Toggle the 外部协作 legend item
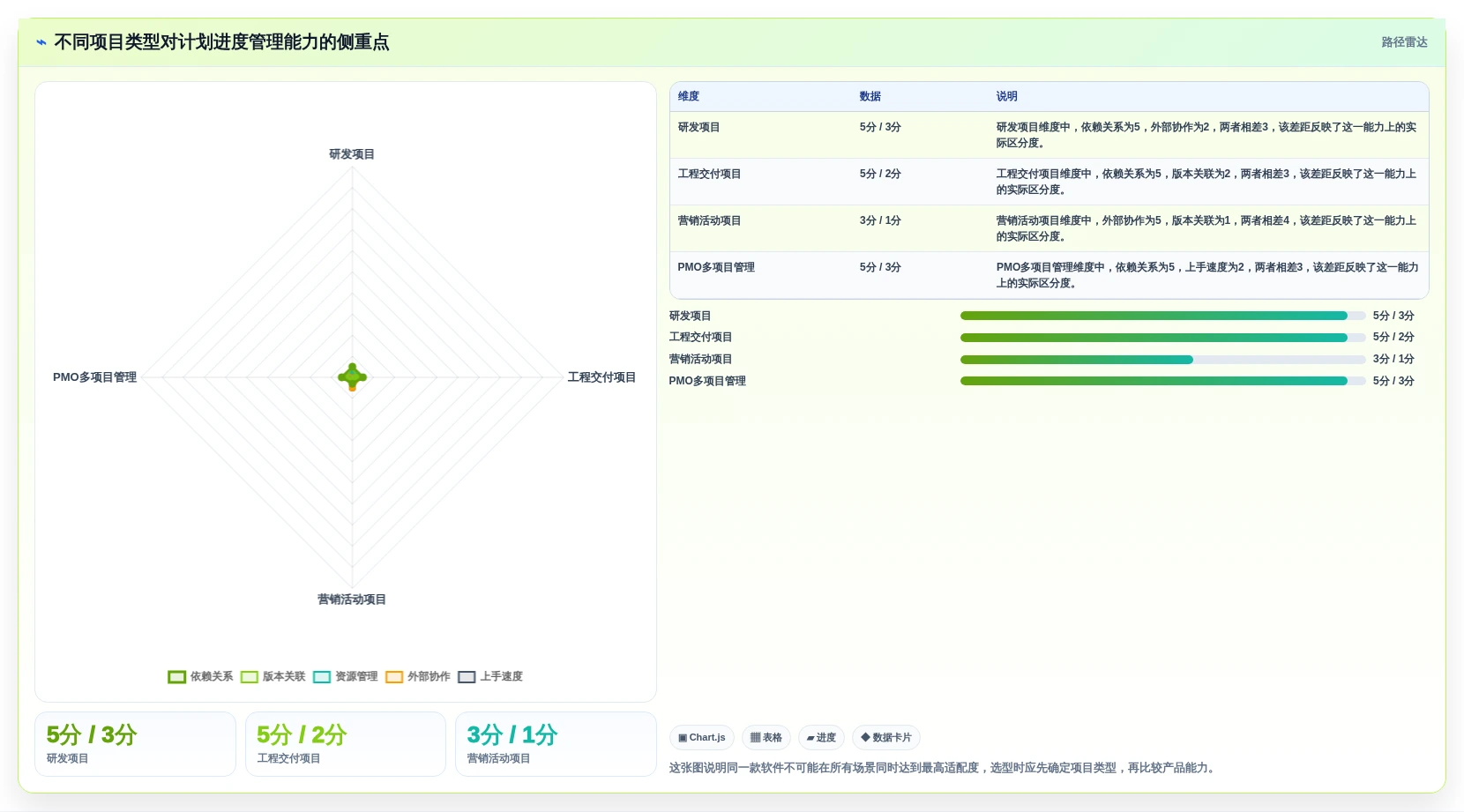 pos(418,677)
